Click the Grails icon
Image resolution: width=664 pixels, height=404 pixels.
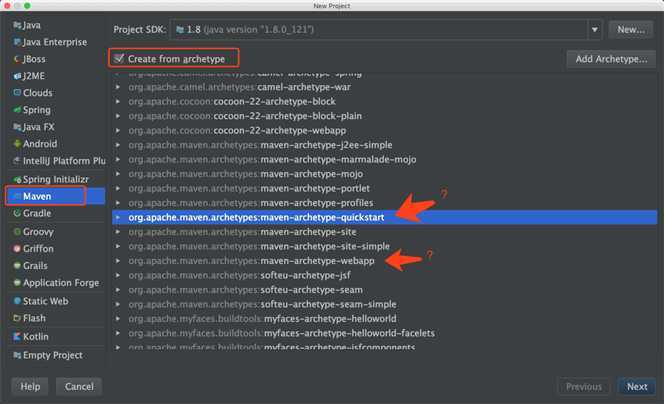(17, 266)
